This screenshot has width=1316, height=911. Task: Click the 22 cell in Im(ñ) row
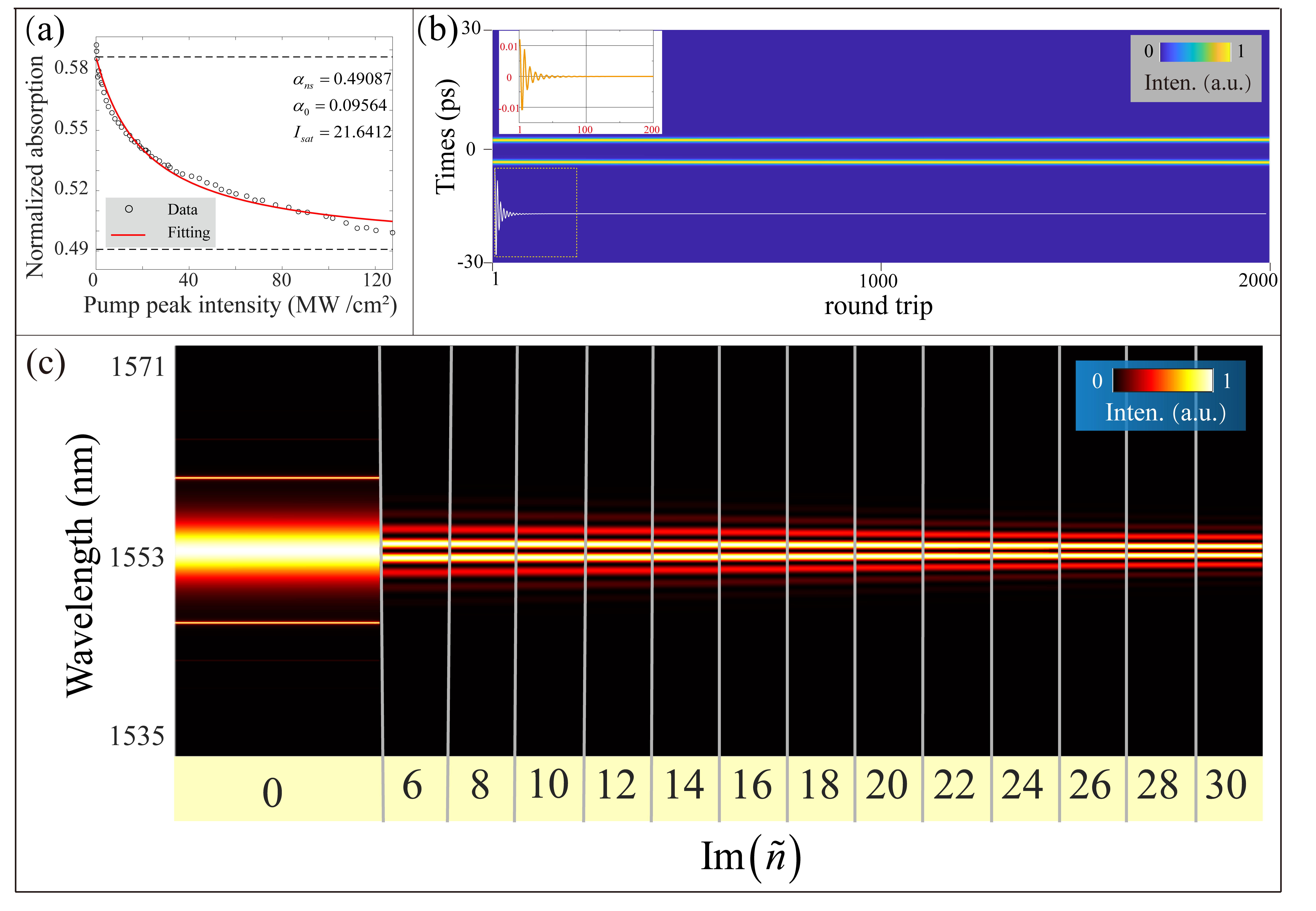tap(957, 789)
